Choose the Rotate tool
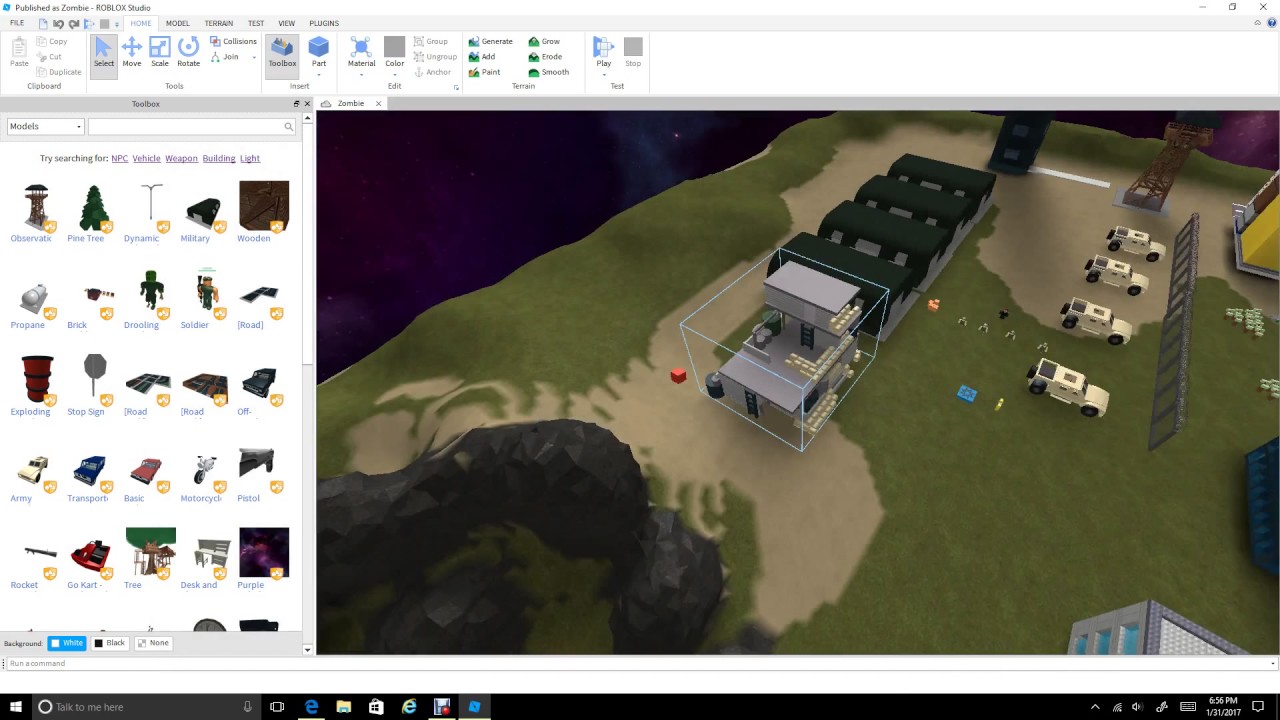 (x=188, y=52)
